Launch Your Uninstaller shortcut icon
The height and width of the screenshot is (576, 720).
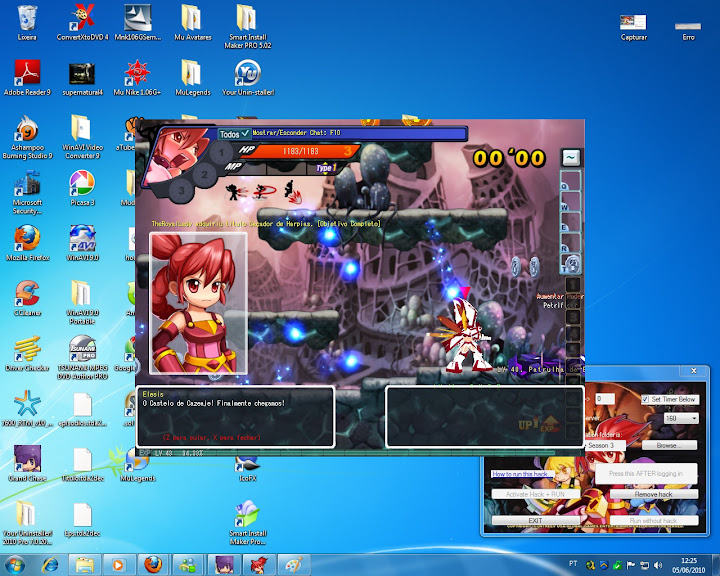[248, 78]
